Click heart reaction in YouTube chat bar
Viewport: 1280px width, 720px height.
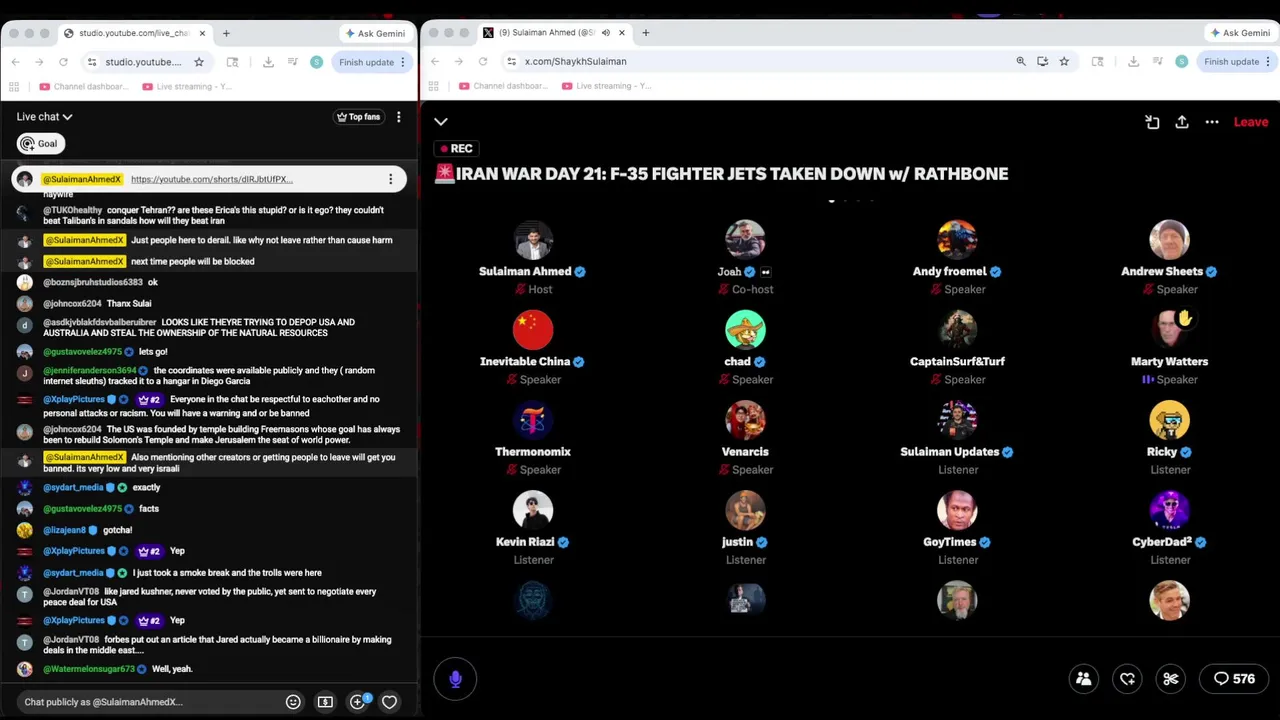click(389, 702)
